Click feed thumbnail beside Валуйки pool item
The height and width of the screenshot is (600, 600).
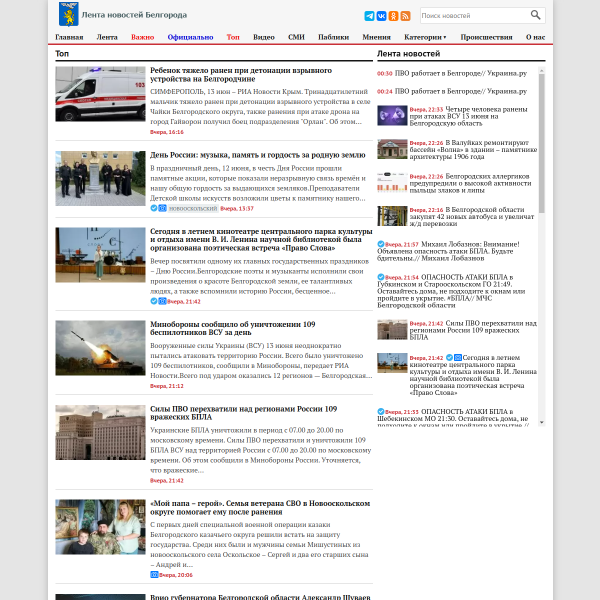click(x=392, y=149)
